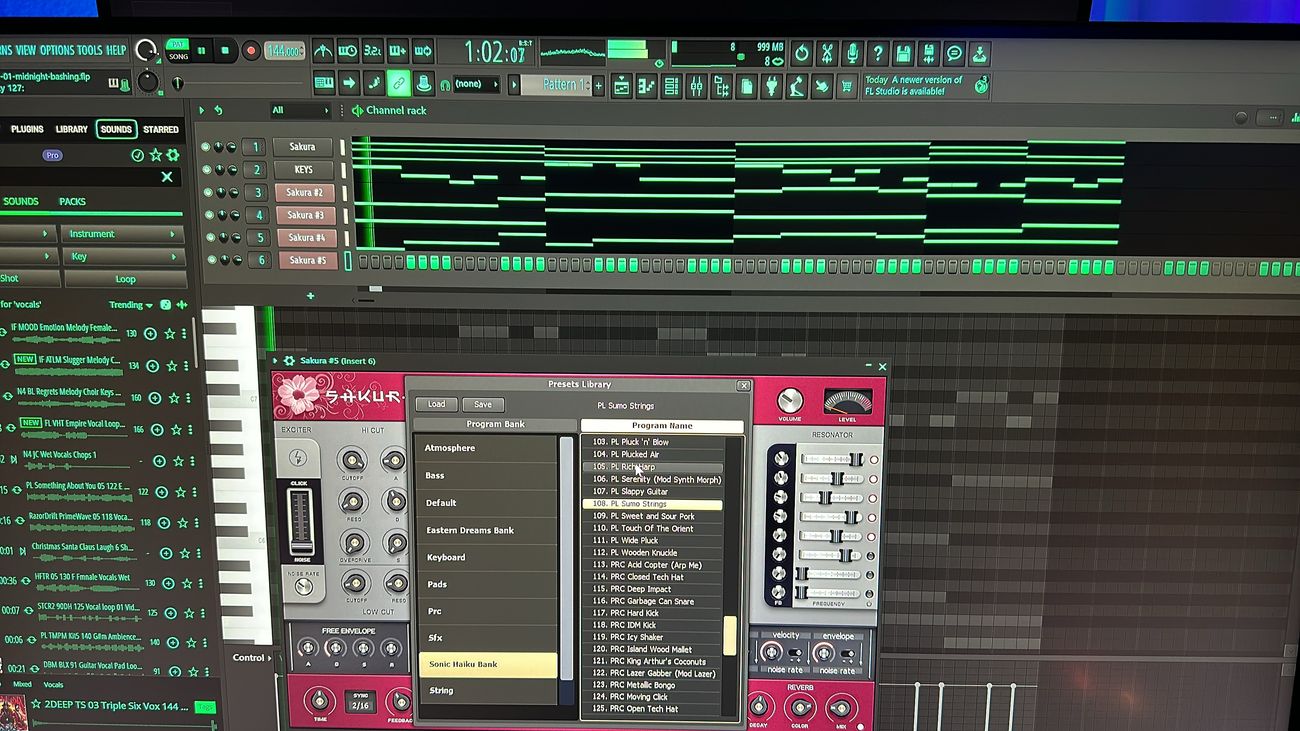Open browser settings gear icon
Screen dimensions: 1300x731
point(173,155)
